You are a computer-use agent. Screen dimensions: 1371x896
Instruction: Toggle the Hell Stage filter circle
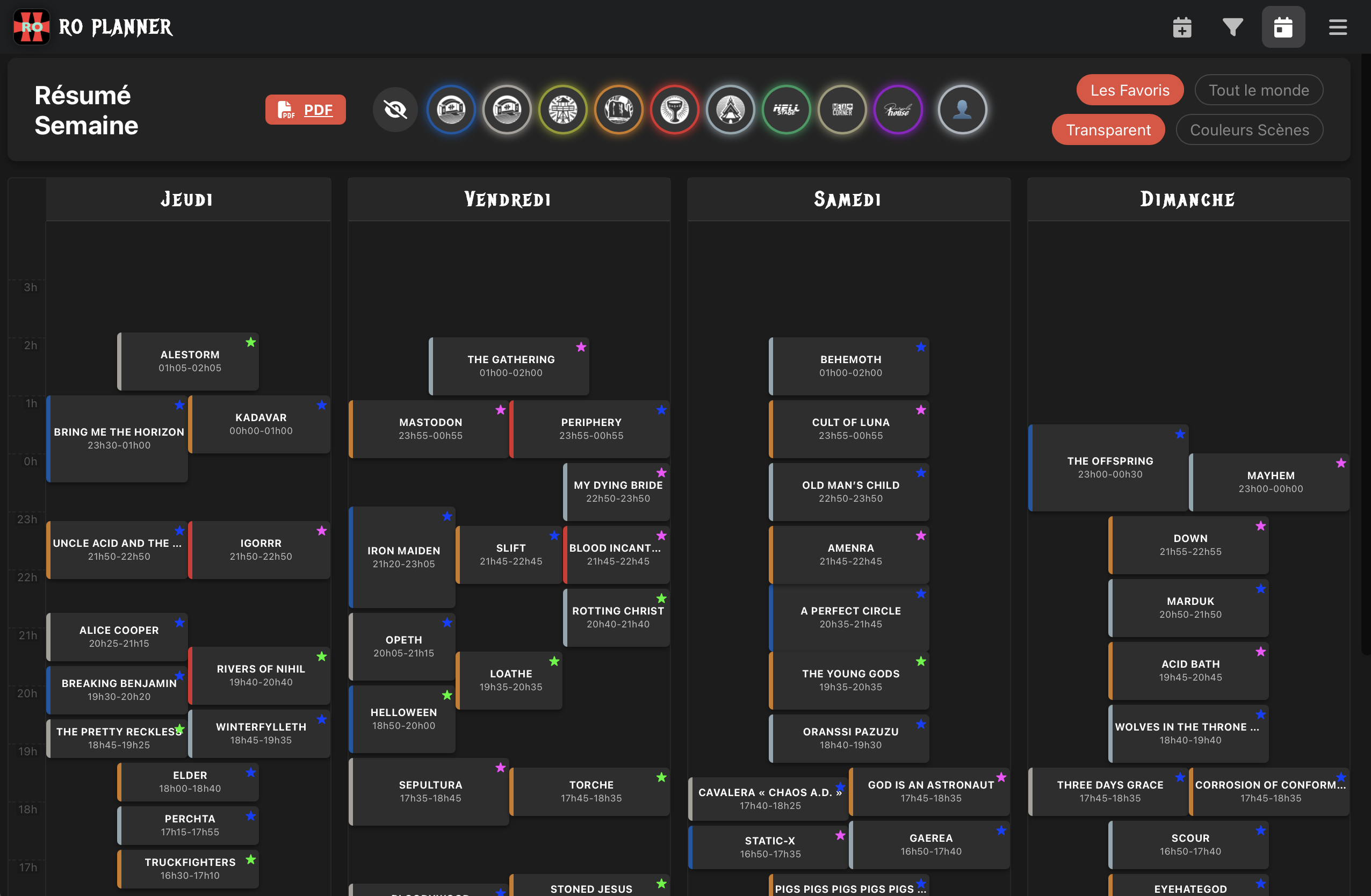(786, 110)
